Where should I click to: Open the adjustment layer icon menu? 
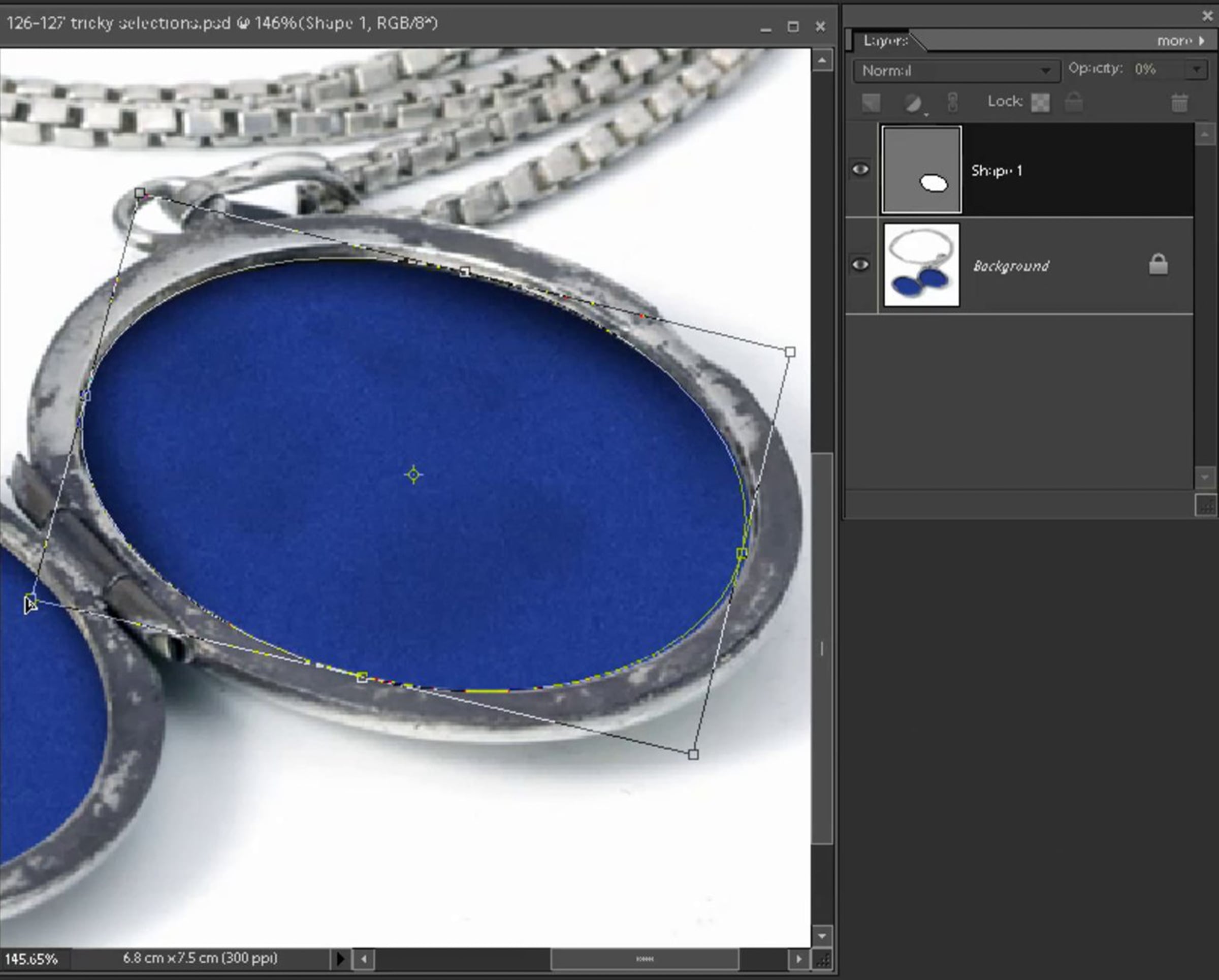913,103
